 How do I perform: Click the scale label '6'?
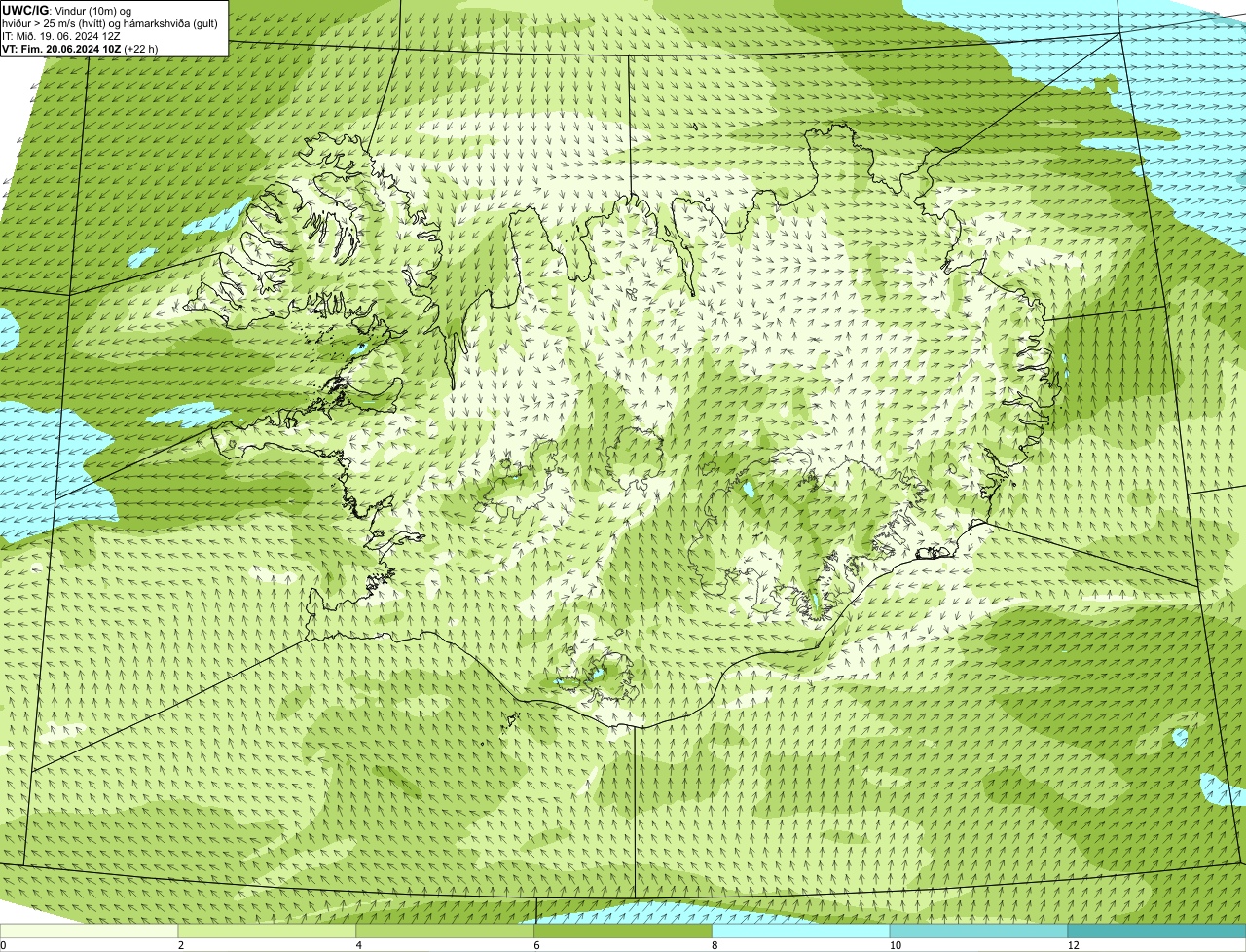[536, 945]
